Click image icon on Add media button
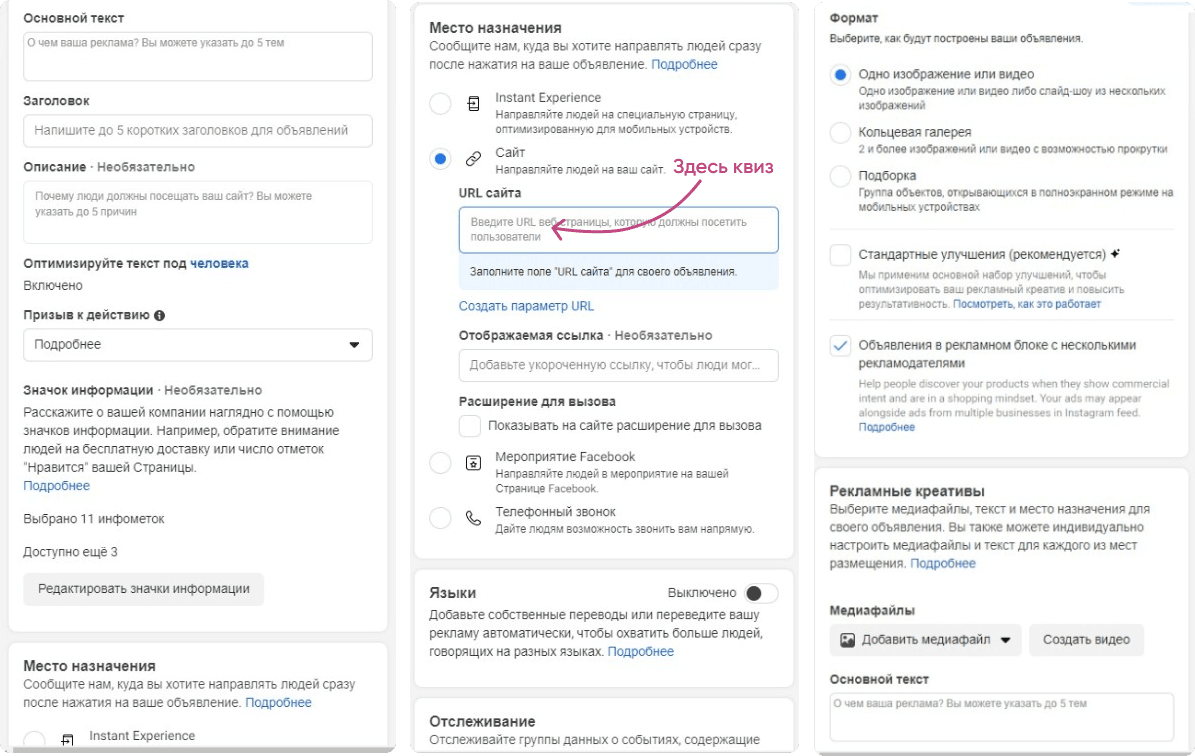Screen dimensions: 1195x756 pyautogui.click(x=847, y=640)
